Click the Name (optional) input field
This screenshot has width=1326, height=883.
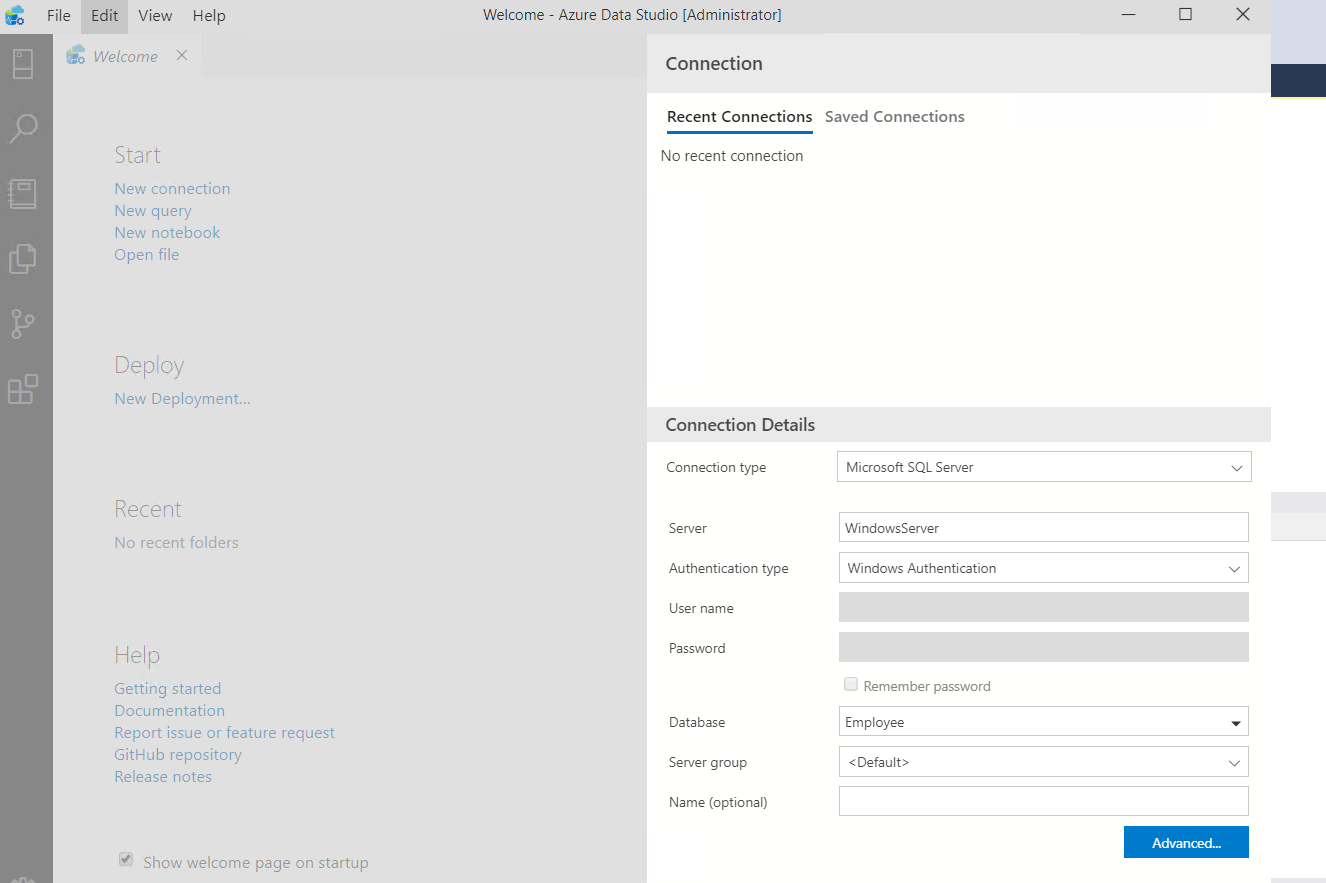point(1044,801)
